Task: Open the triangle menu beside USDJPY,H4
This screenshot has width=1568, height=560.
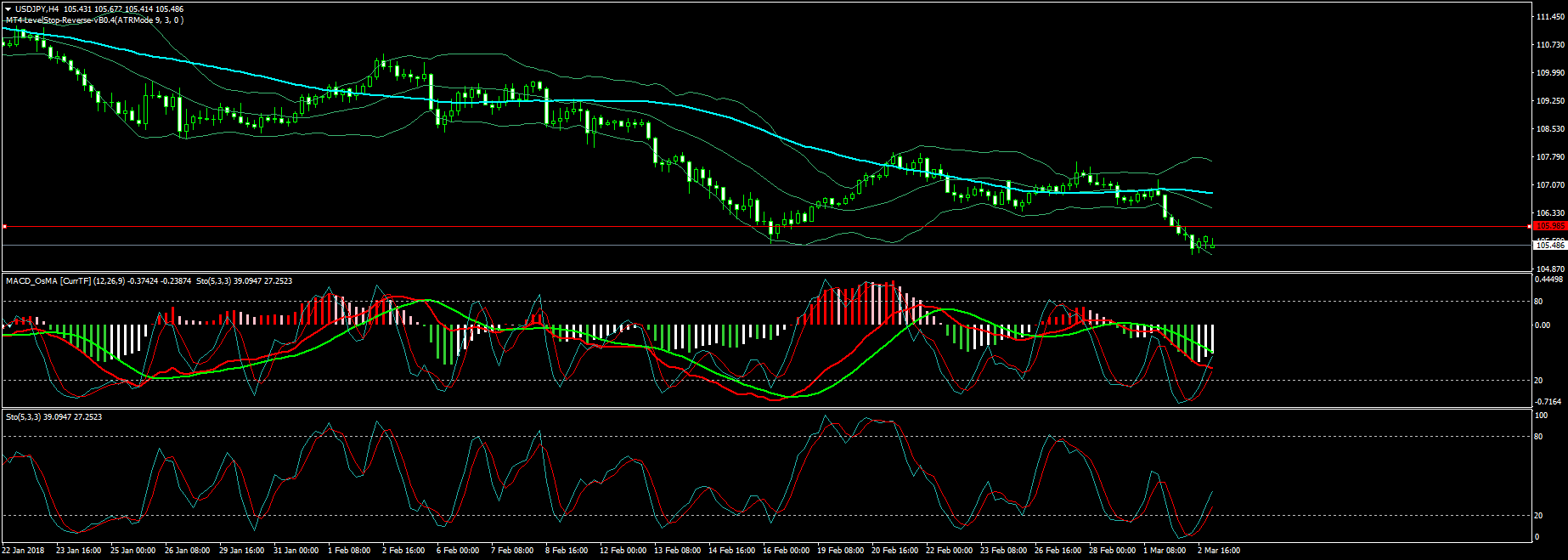Action: (x=8, y=9)
